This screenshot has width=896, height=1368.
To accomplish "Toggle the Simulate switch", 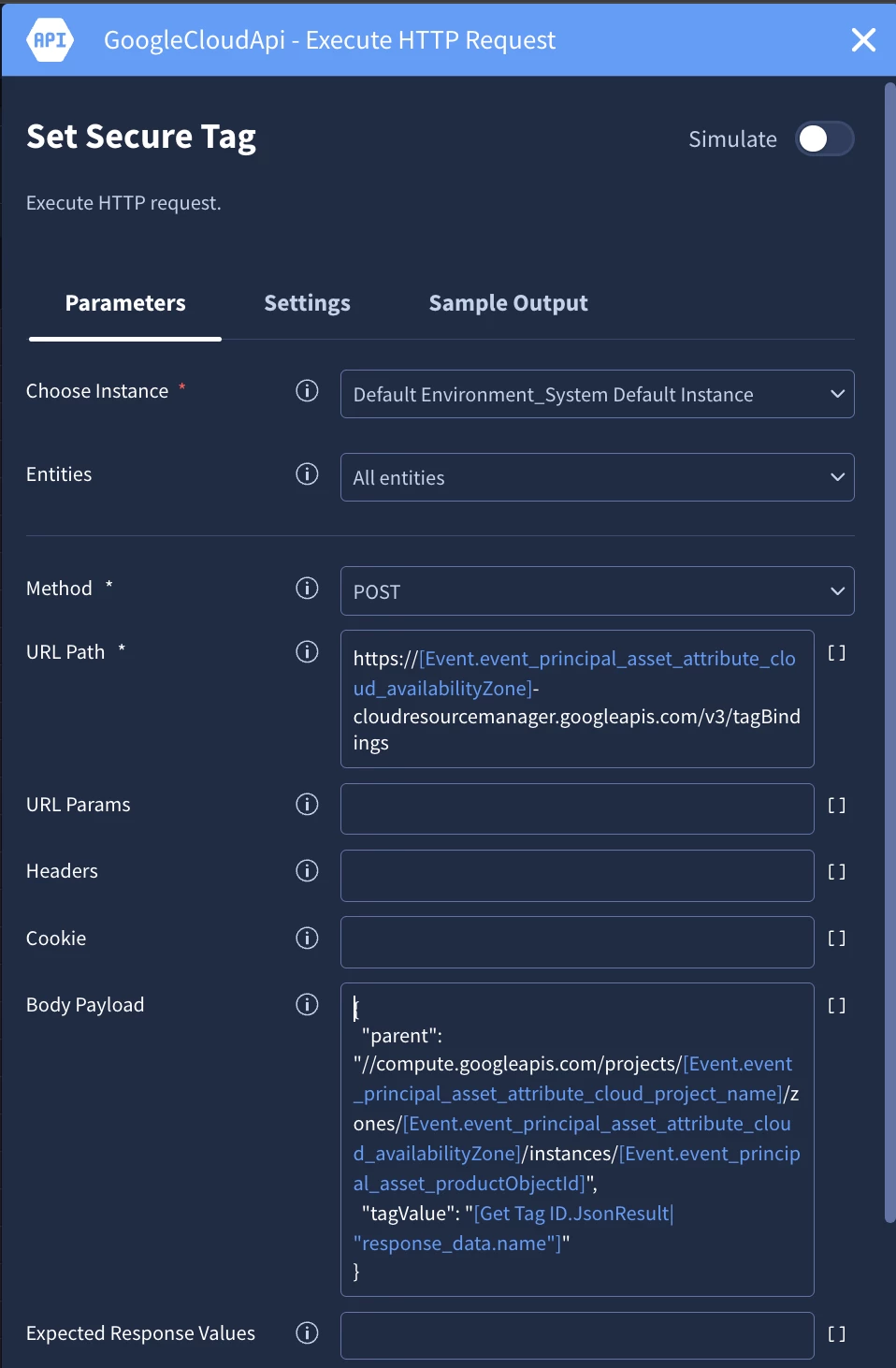I will coord(825,138).
